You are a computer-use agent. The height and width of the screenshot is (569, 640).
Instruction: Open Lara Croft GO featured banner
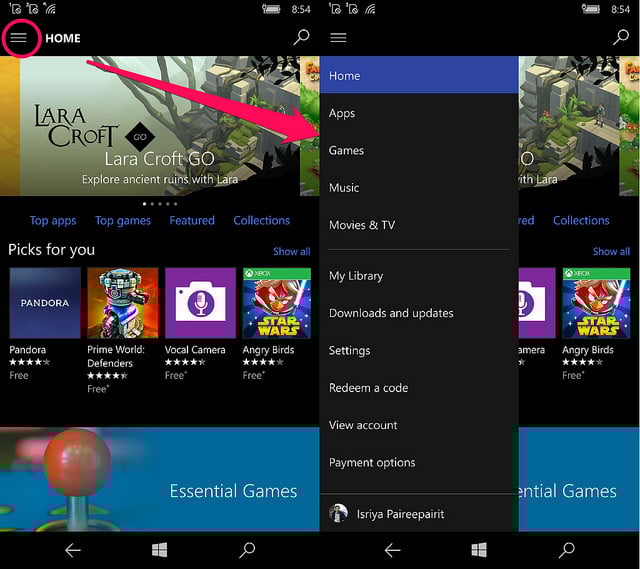(160, 126)
